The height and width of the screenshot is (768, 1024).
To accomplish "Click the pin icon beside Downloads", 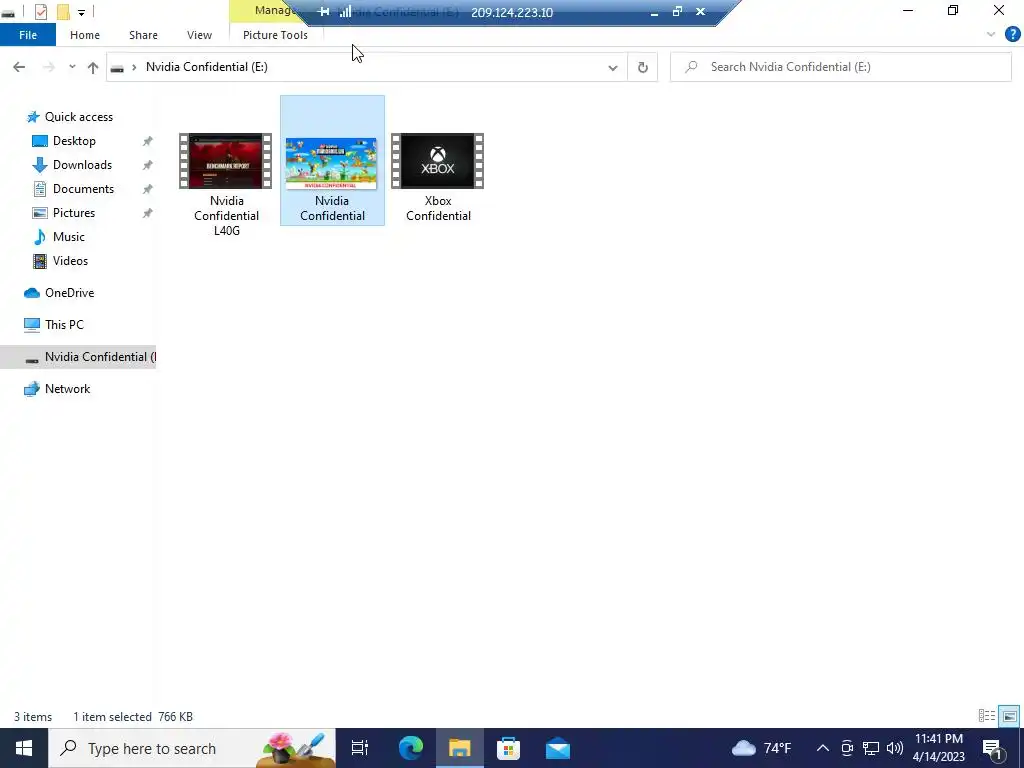I will 148,165.
